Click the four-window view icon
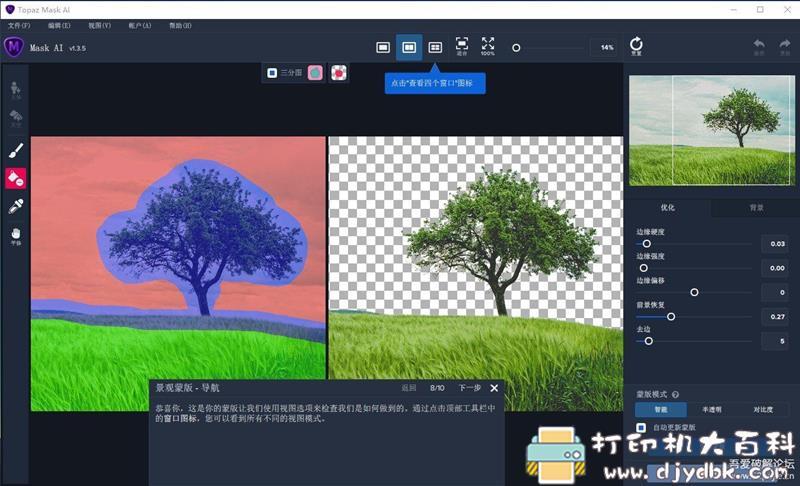This screenshot has height=486, width=800. click(x=435, y=47)
